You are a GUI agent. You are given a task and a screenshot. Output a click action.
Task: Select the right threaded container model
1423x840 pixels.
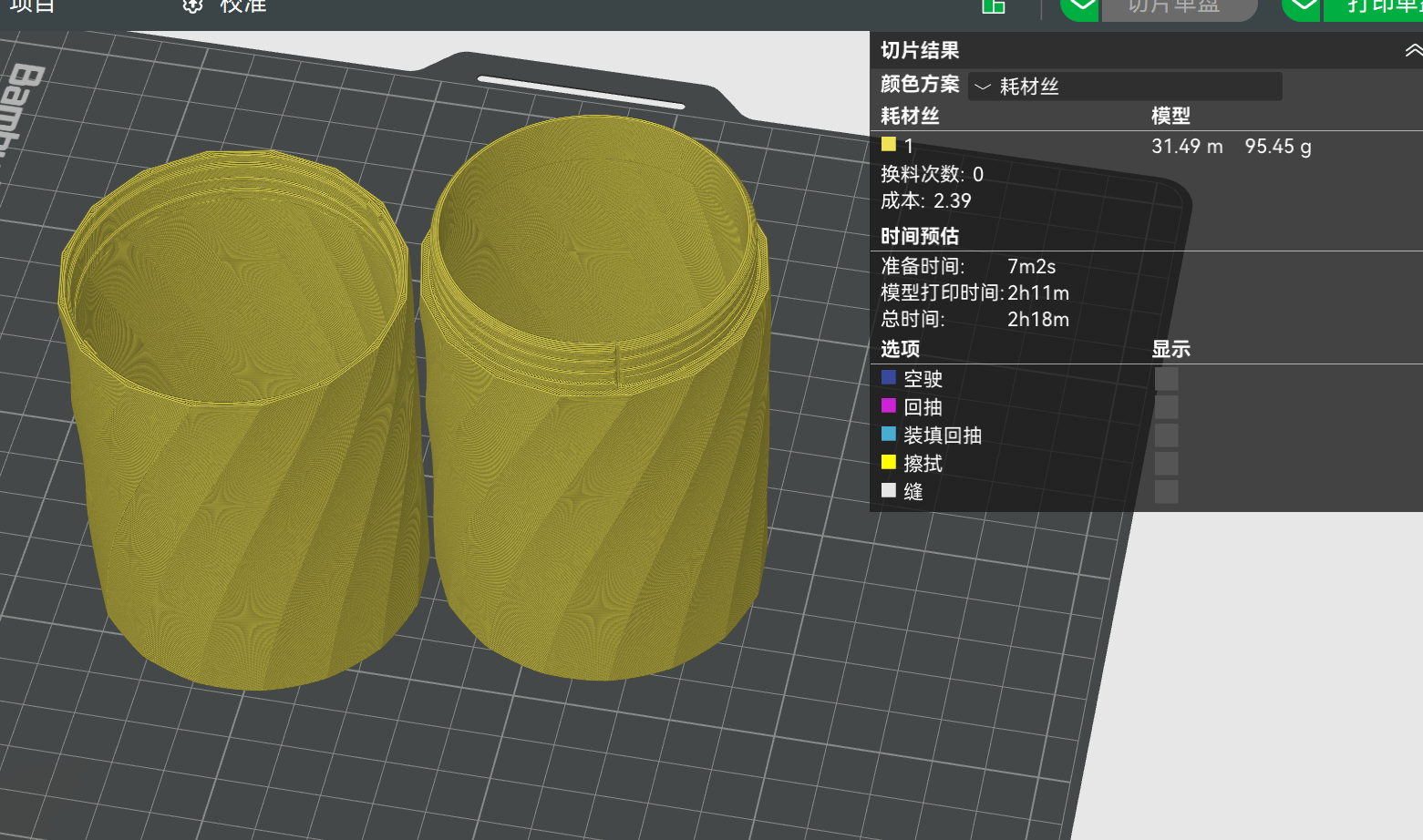[x=595, y=398]
